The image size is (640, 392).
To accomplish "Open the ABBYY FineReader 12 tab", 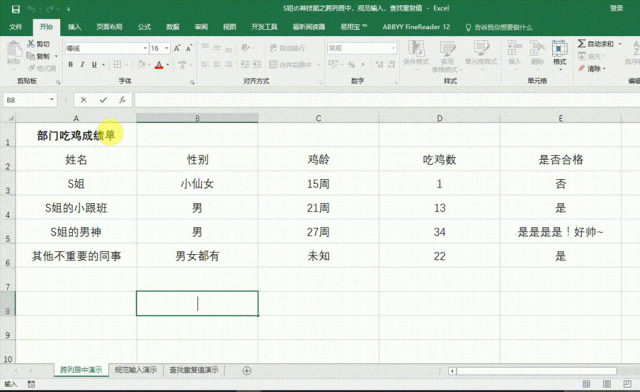I will click(416, 27).
